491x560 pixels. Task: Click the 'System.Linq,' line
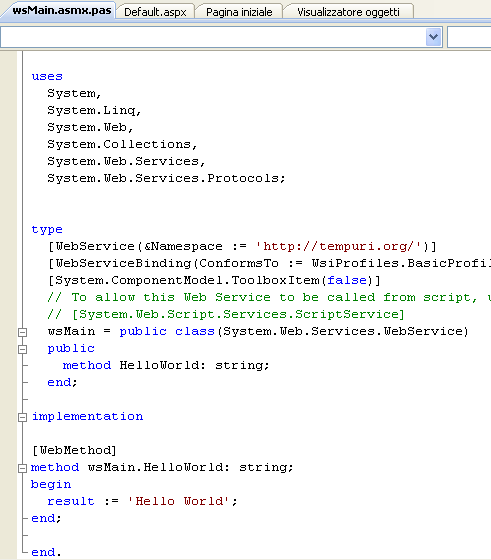click(x=94, y=110)
